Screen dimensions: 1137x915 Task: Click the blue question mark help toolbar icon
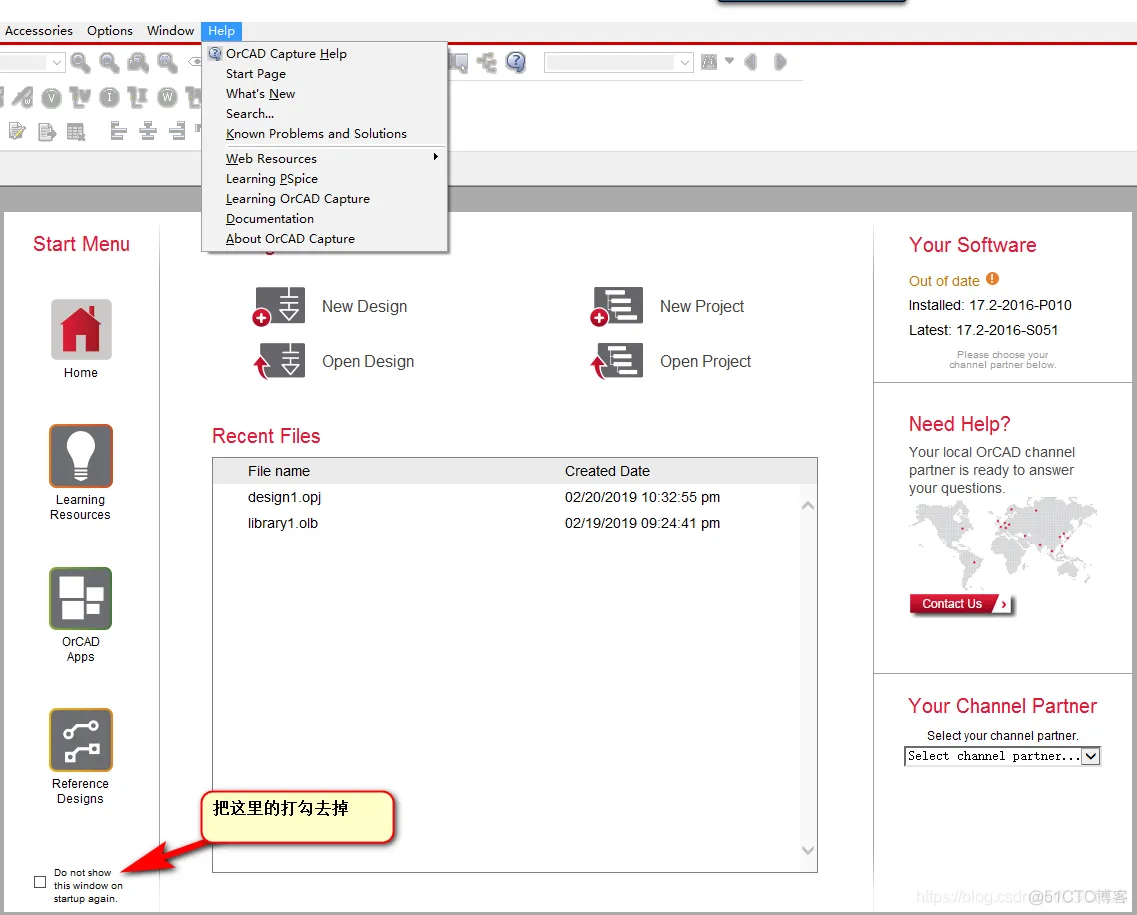516,62
